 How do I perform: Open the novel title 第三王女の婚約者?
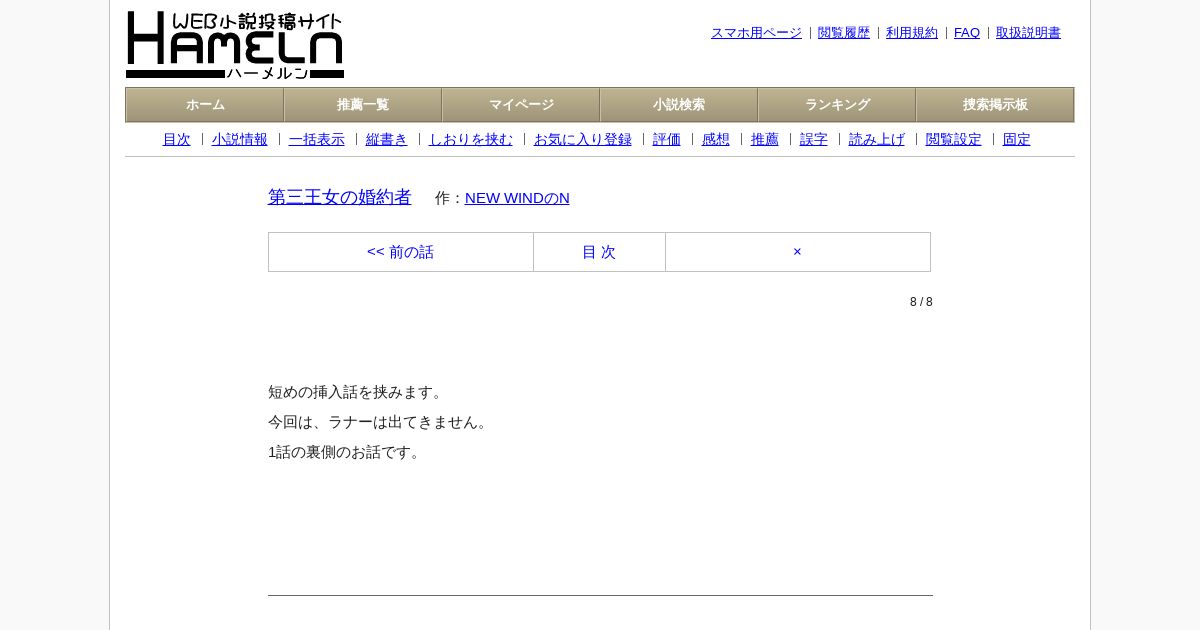tap(340, 197)
